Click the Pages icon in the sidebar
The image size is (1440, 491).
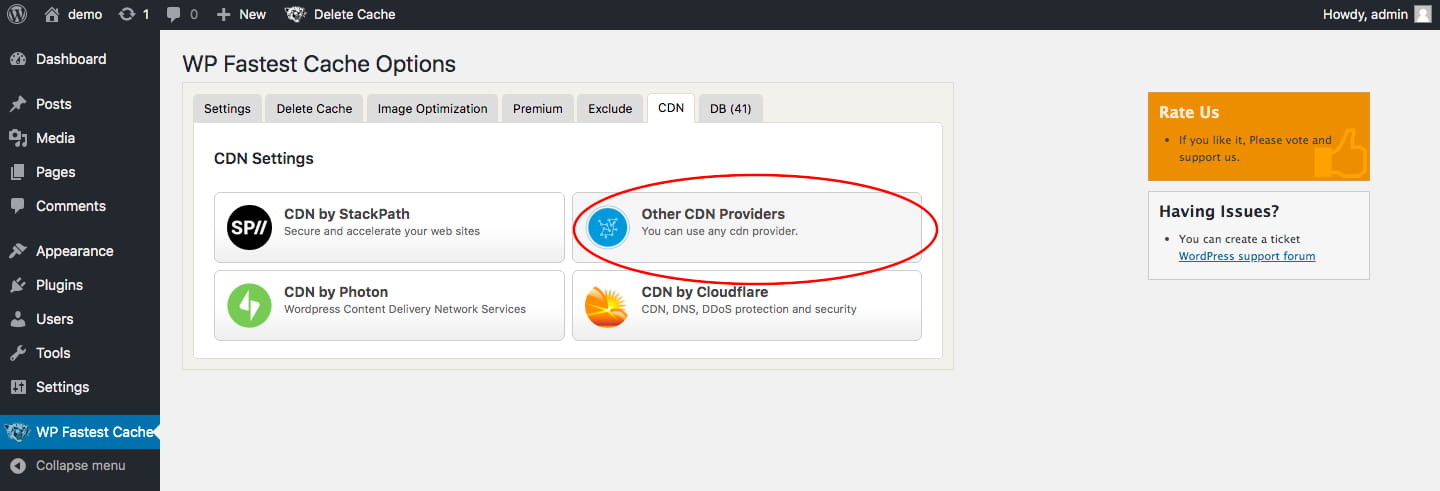17,172
